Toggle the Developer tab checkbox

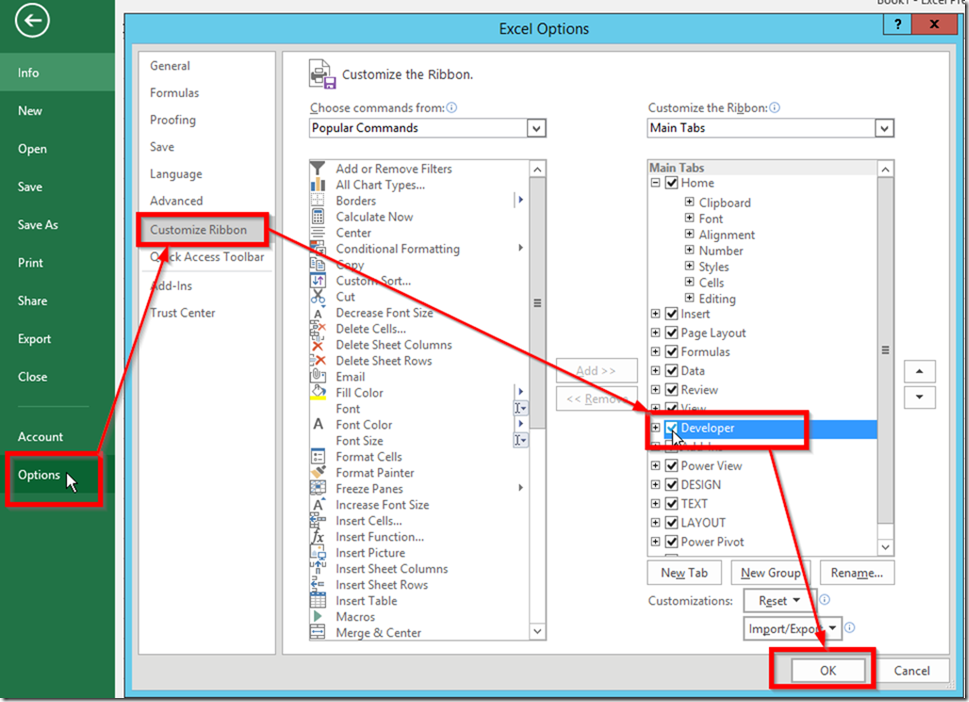[671, 428]
